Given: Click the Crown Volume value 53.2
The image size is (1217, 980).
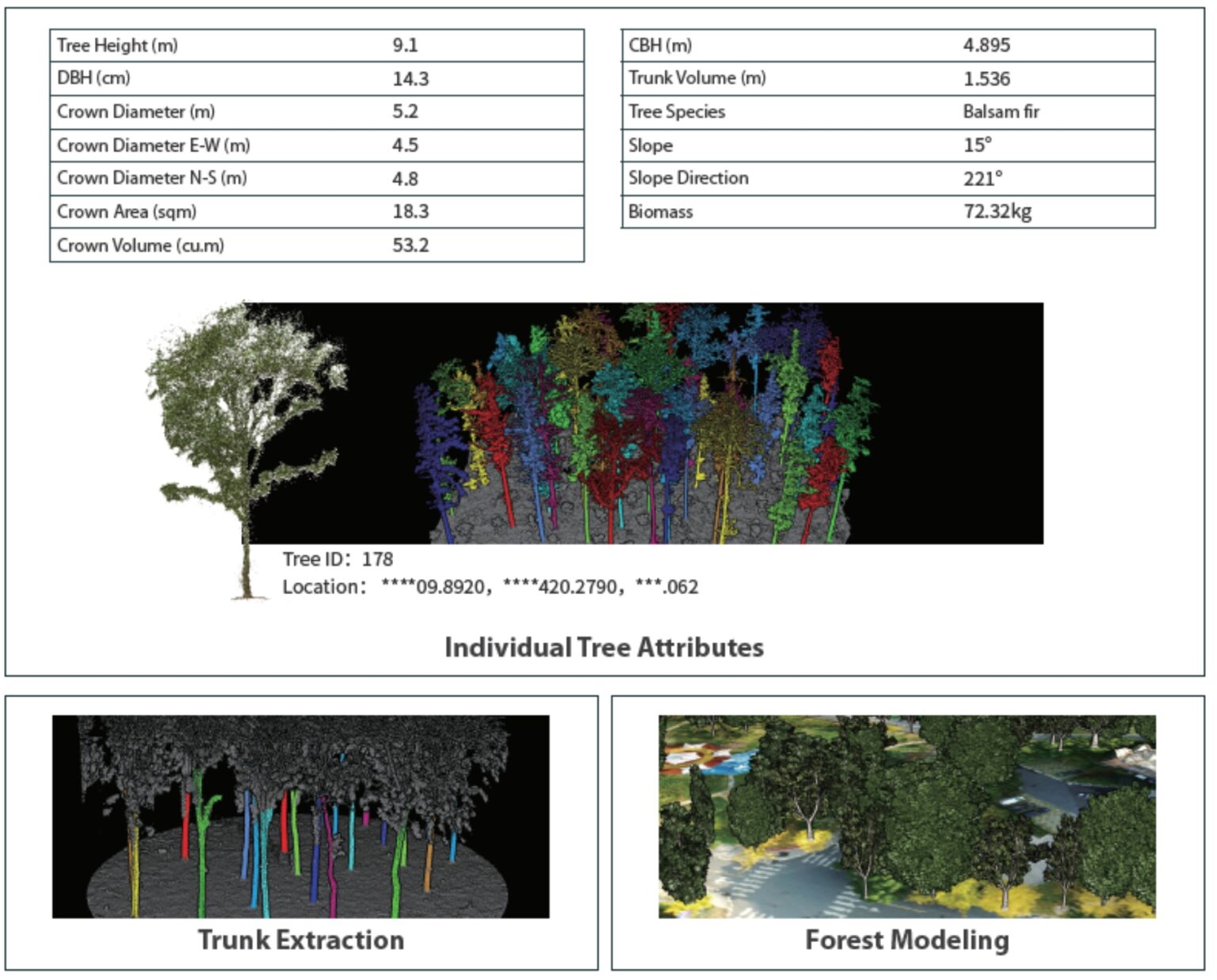Looking at the screenshot, I should click(410, 246).
